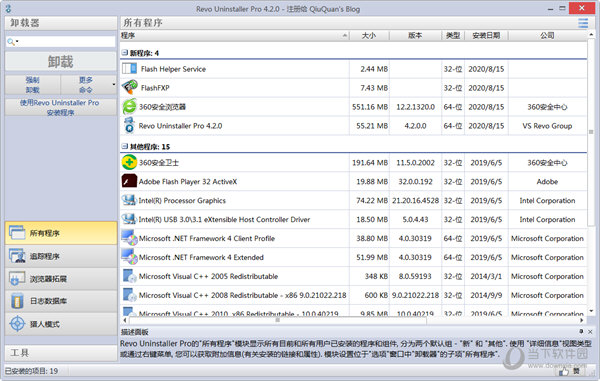Click the pin icon on 描述面板
Viewport: 600px width, 381px height.
[581, 331]
